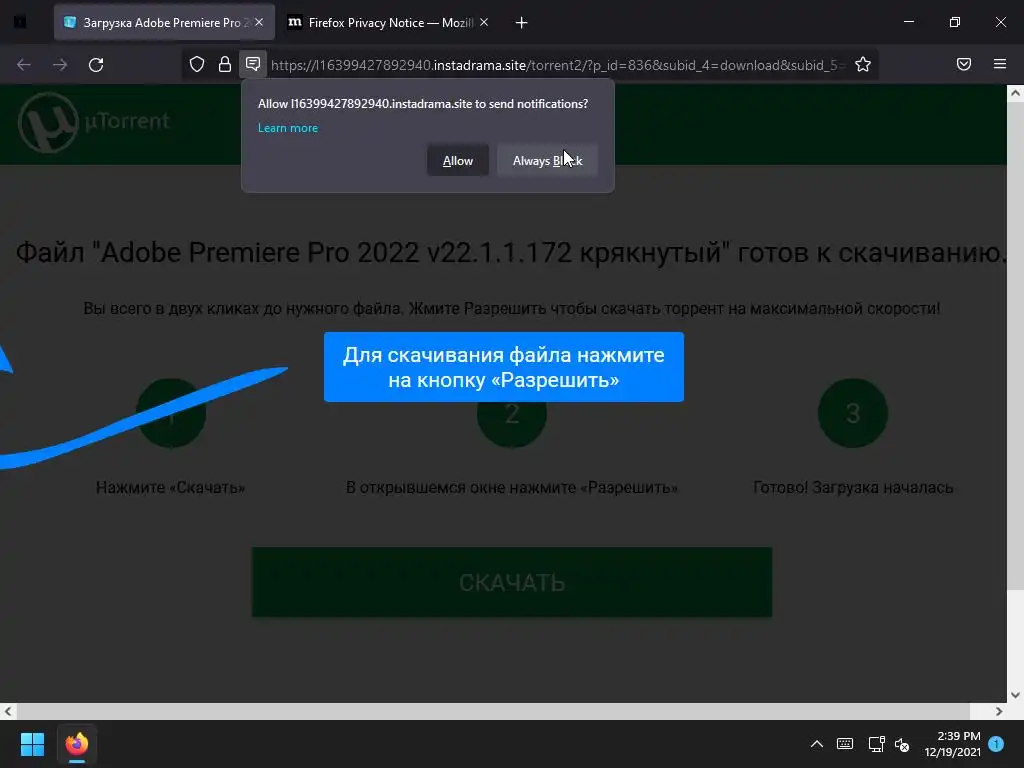Open a new tab with the plus button
Viewport: 1024px width, 768px height.
pyautogui.click(x=521, y=23)
